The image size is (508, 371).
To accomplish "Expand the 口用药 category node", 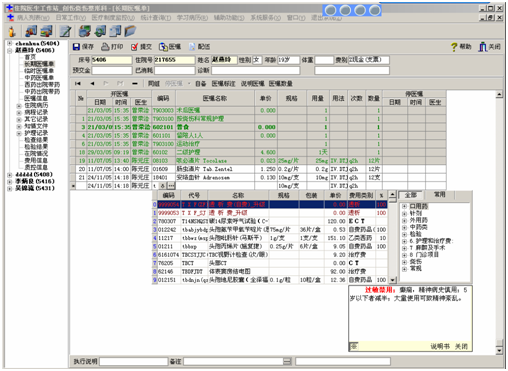I will point(404,206).
